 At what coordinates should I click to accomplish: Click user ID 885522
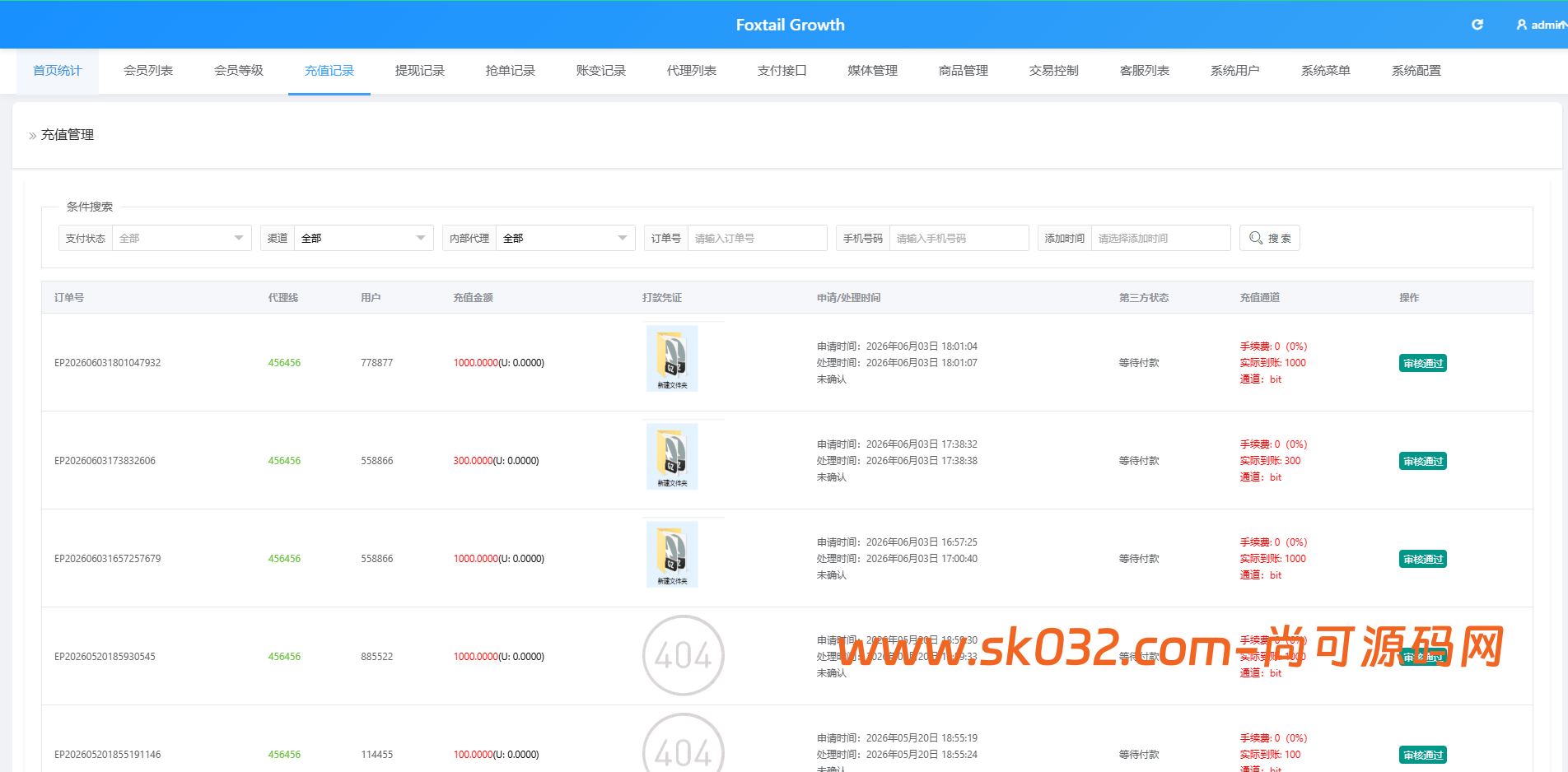tap(377, 657)
